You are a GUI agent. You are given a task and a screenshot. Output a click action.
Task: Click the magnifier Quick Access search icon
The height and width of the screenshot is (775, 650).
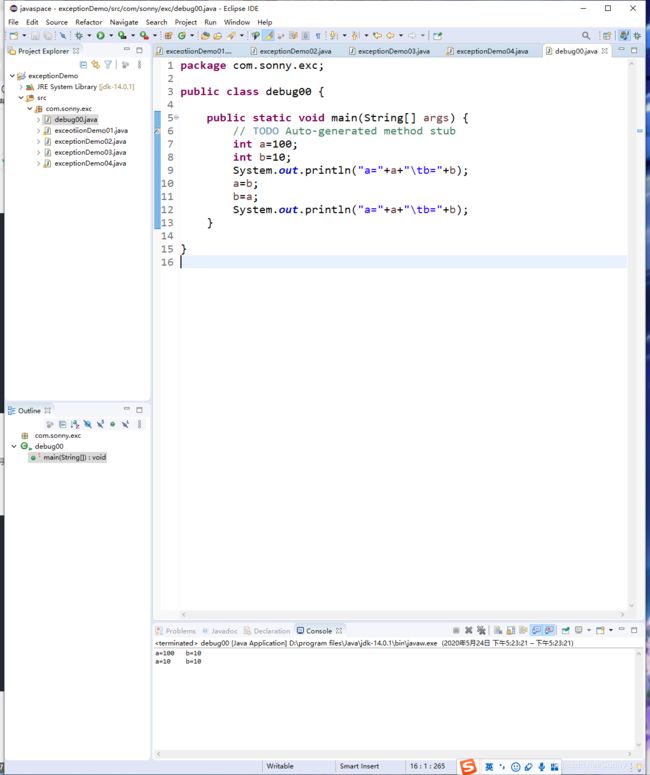(x=586, y=36)
